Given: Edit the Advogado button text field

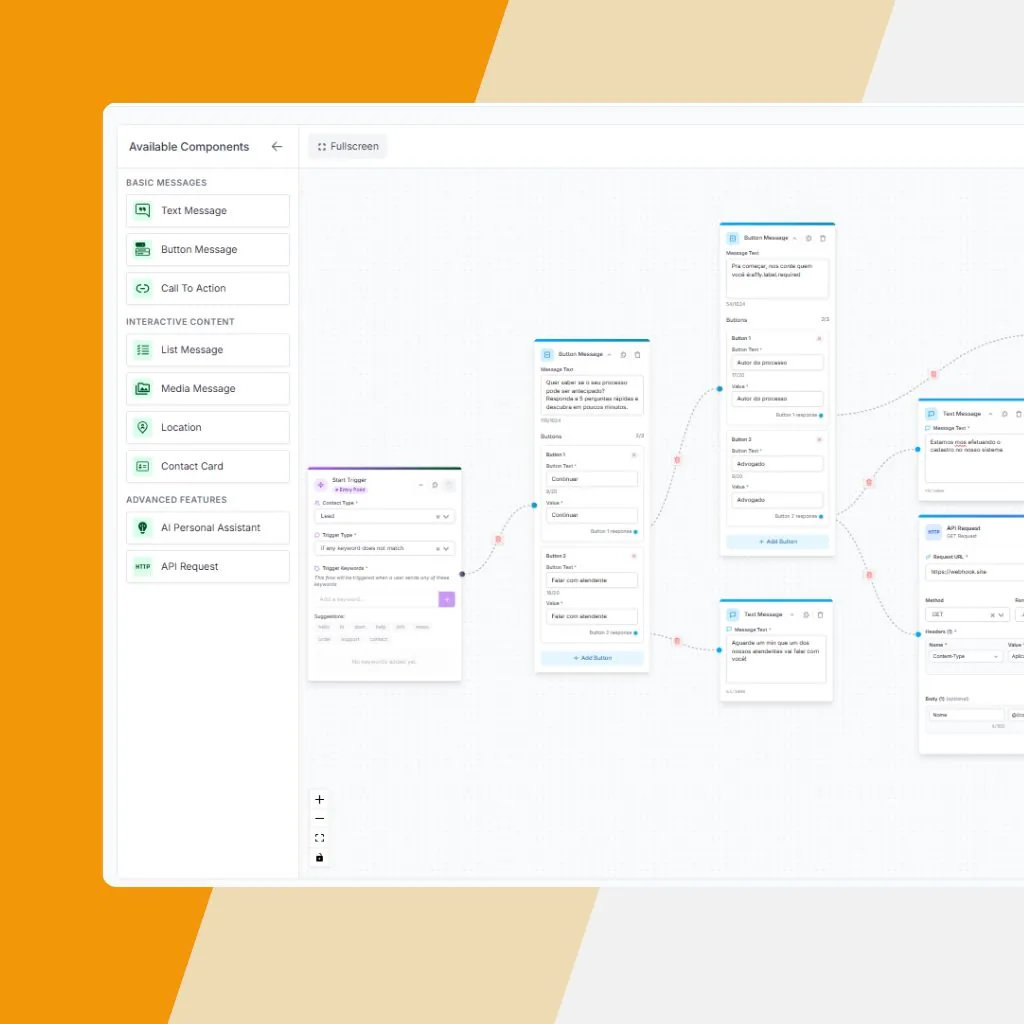Looking at the screenshot, I should (777, 464).
